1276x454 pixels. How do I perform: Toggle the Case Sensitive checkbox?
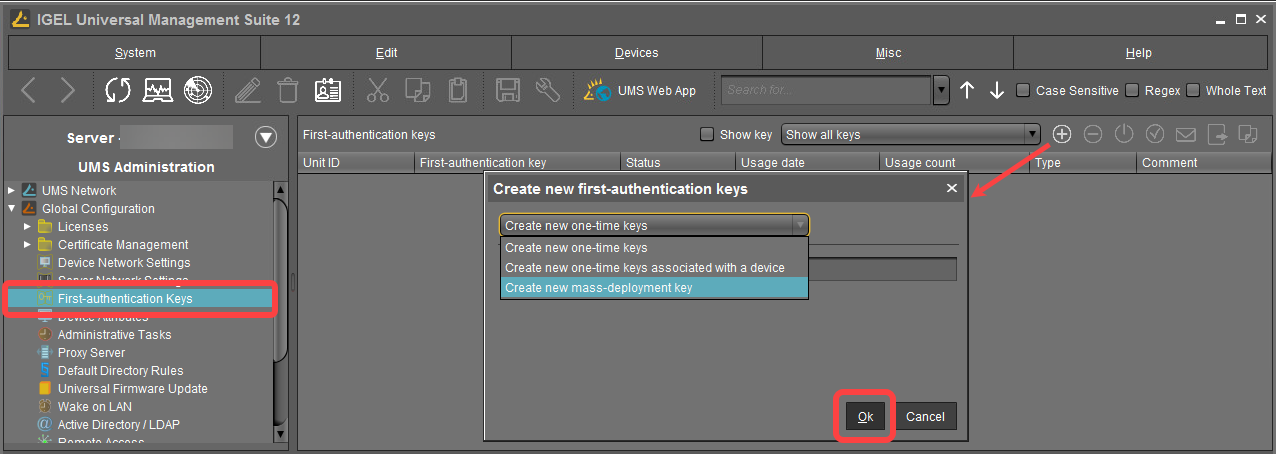pyautogui.click(x=1023, y=90)
